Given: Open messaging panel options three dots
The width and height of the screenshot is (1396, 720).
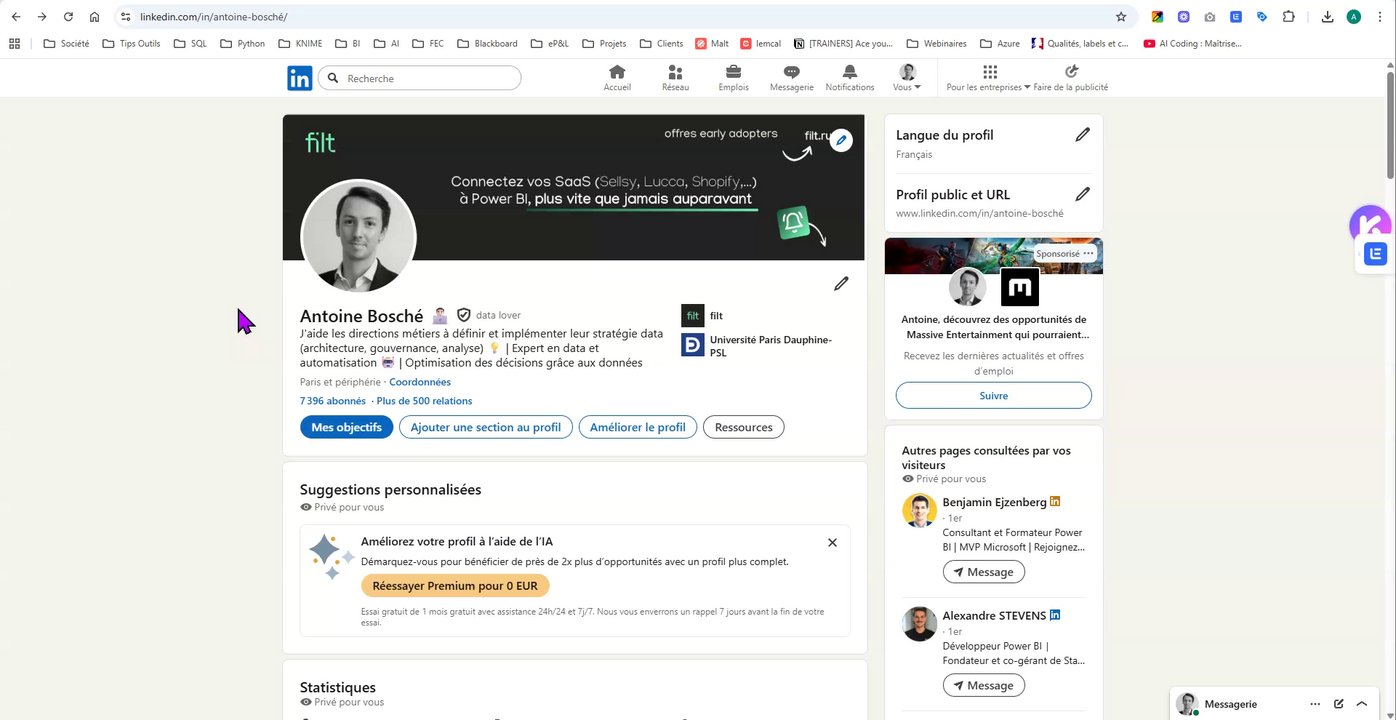Looking at the screenshot, I should (x=1315, y=704).
